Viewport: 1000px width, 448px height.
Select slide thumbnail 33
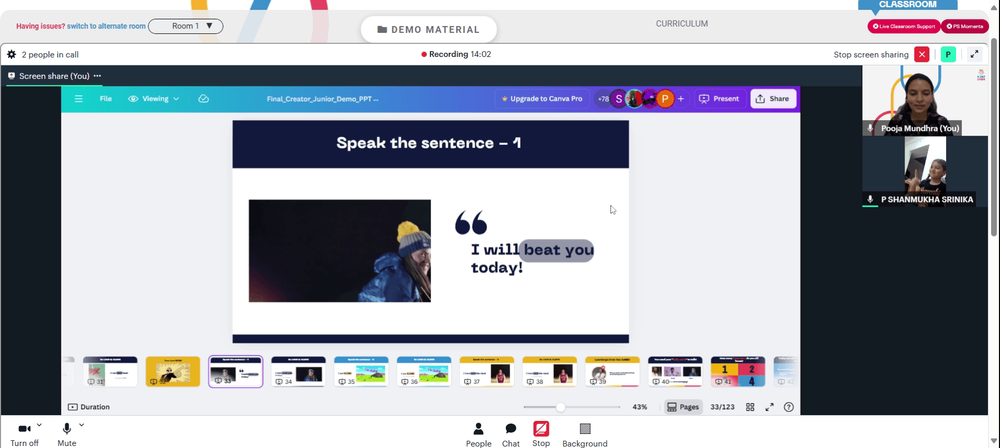click(236, 371)
